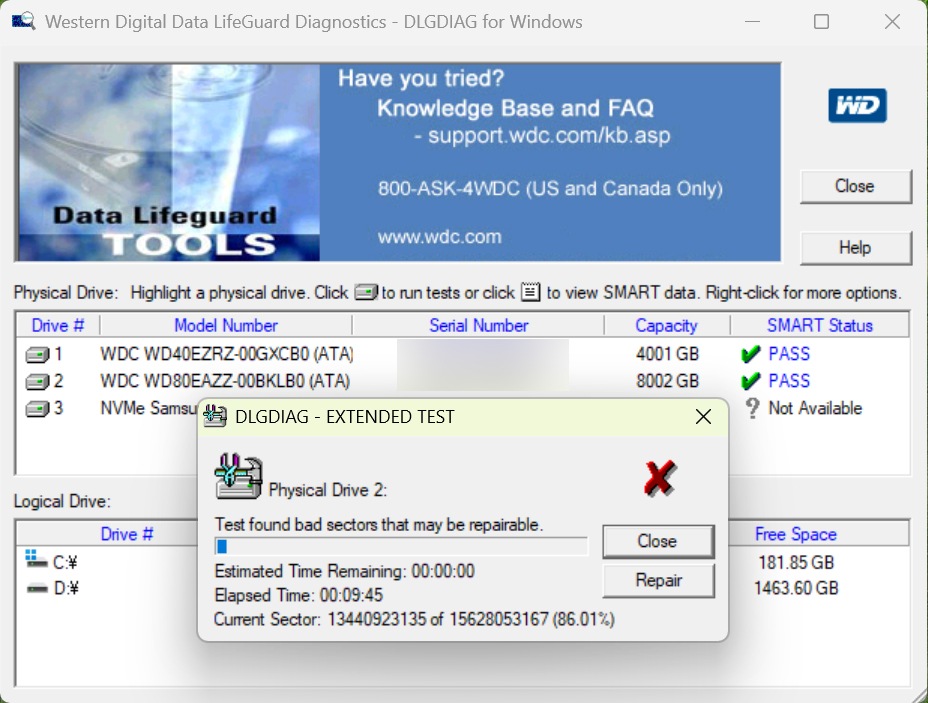Select the drive icon for Physical Drive 2
This screenshot has width=928, height=703.
tap(37, 381)
